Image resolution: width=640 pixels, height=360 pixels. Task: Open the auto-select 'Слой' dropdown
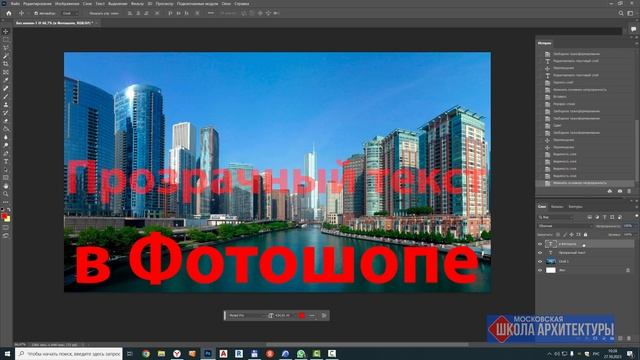tap(70, 13)
